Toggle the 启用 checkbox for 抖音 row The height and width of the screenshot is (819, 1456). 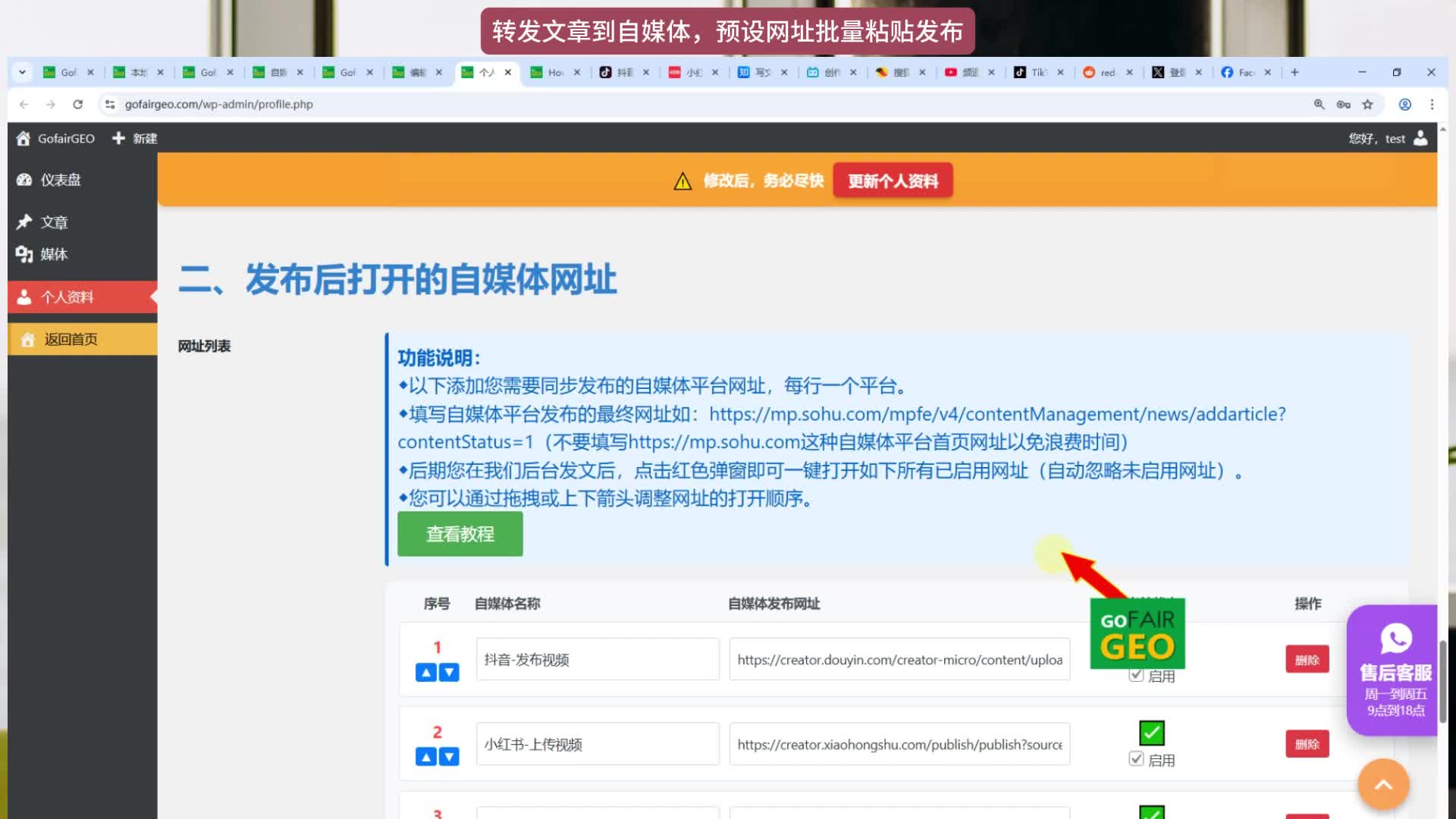tap(1136, 675)
